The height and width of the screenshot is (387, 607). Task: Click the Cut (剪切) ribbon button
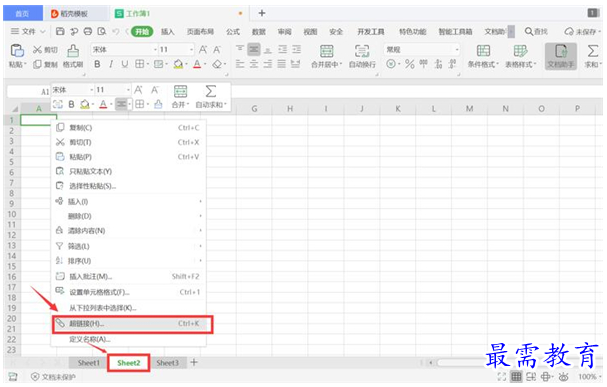click(x=45, y=50)
